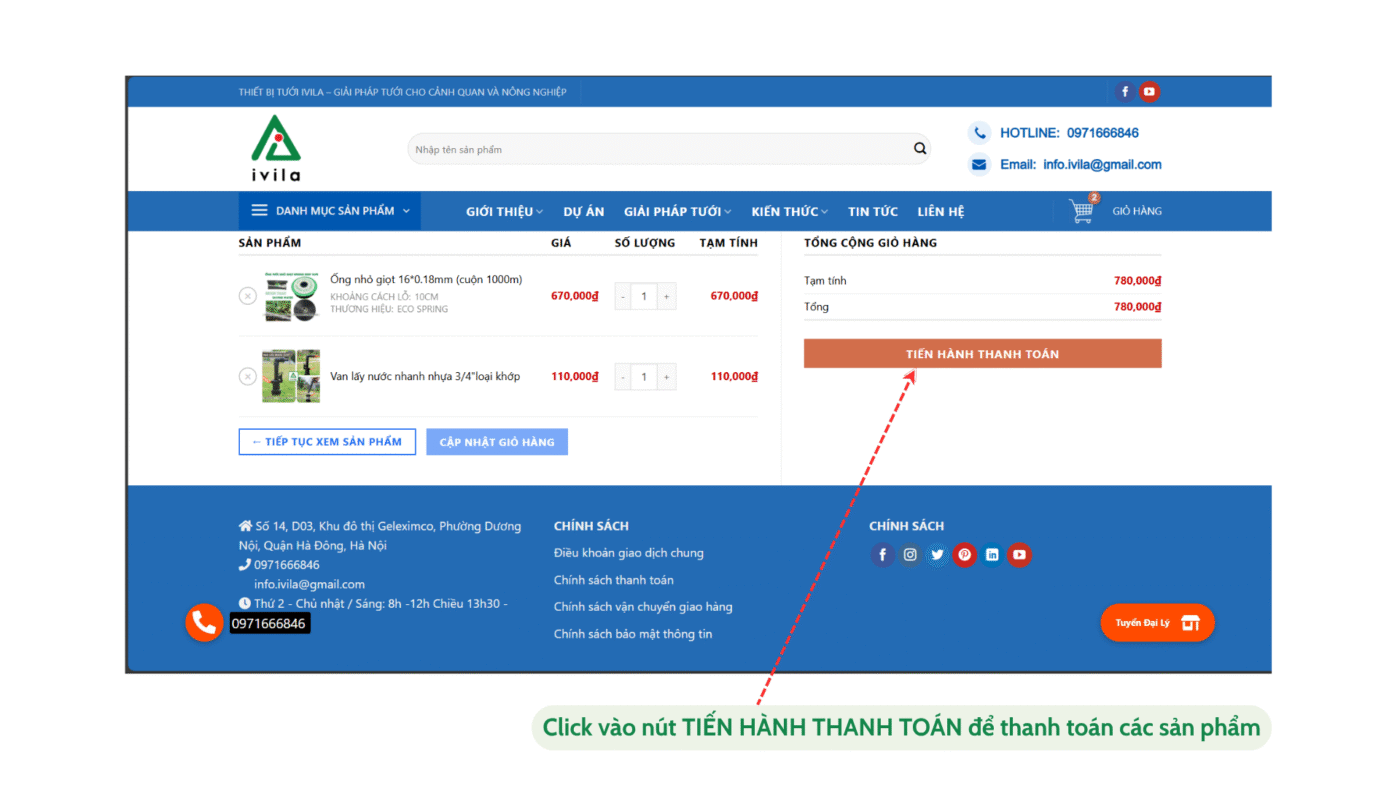Open the DỰ ÁN menu item
The height and width of the screenshot is (788, 1400).
coord(584,212)
